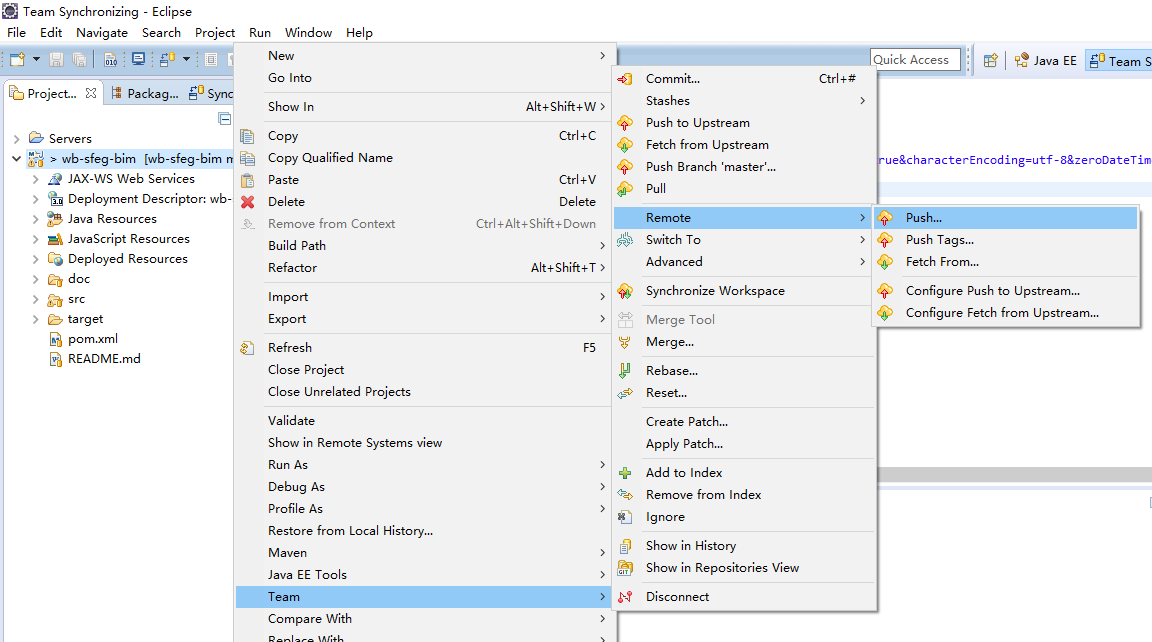
Task: Choose Create Patch... menu entry
Action: click(744, 422)
